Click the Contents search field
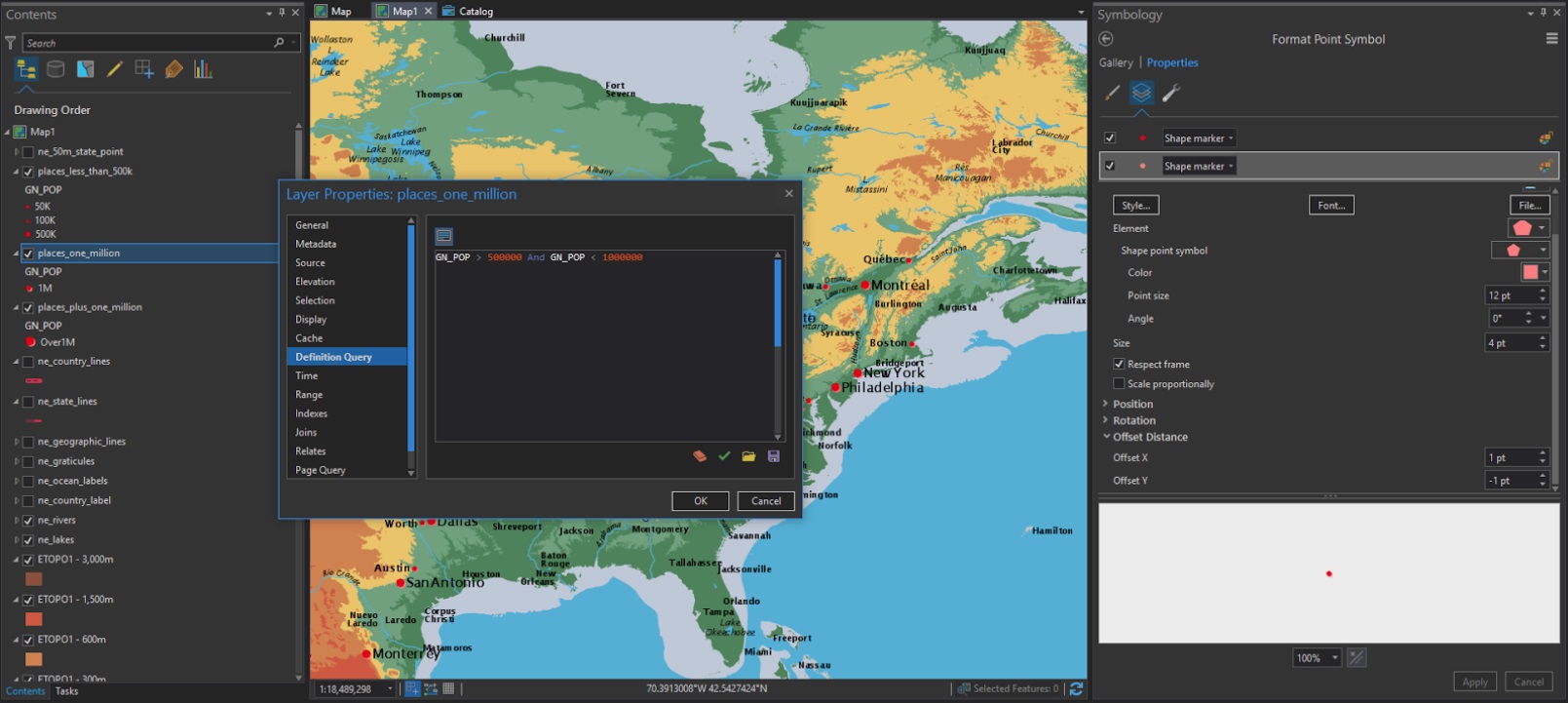This screenshot has width=1568, height=703. [146, 43]
